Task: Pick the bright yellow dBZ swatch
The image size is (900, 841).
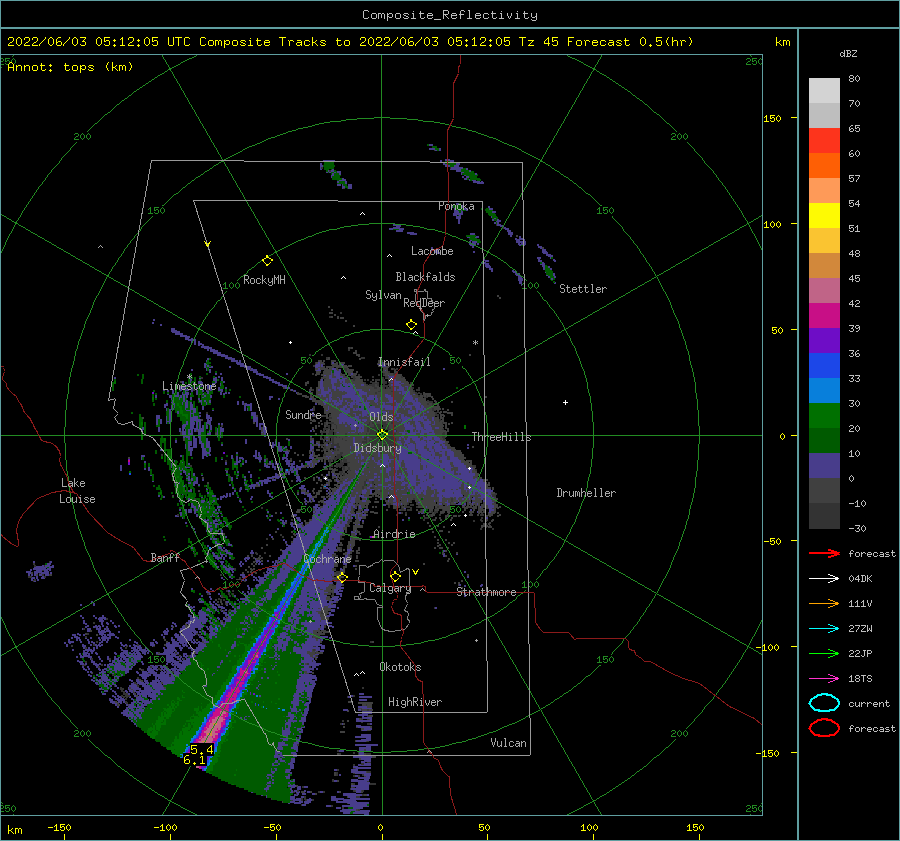Action: [824, 215]
